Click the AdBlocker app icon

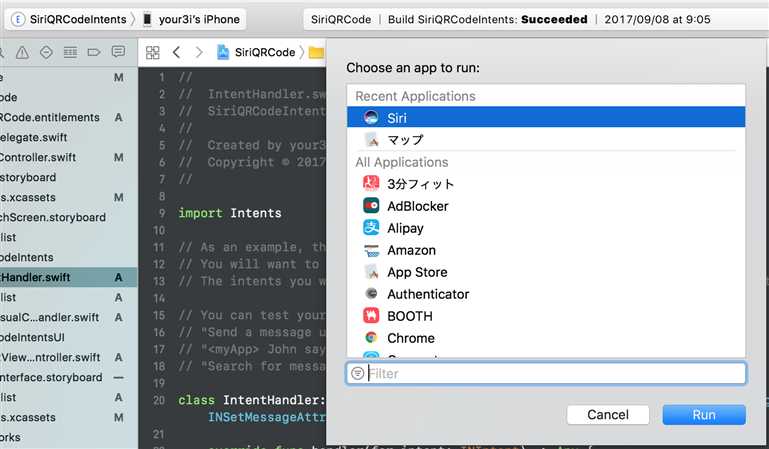[x=371, y=205]
